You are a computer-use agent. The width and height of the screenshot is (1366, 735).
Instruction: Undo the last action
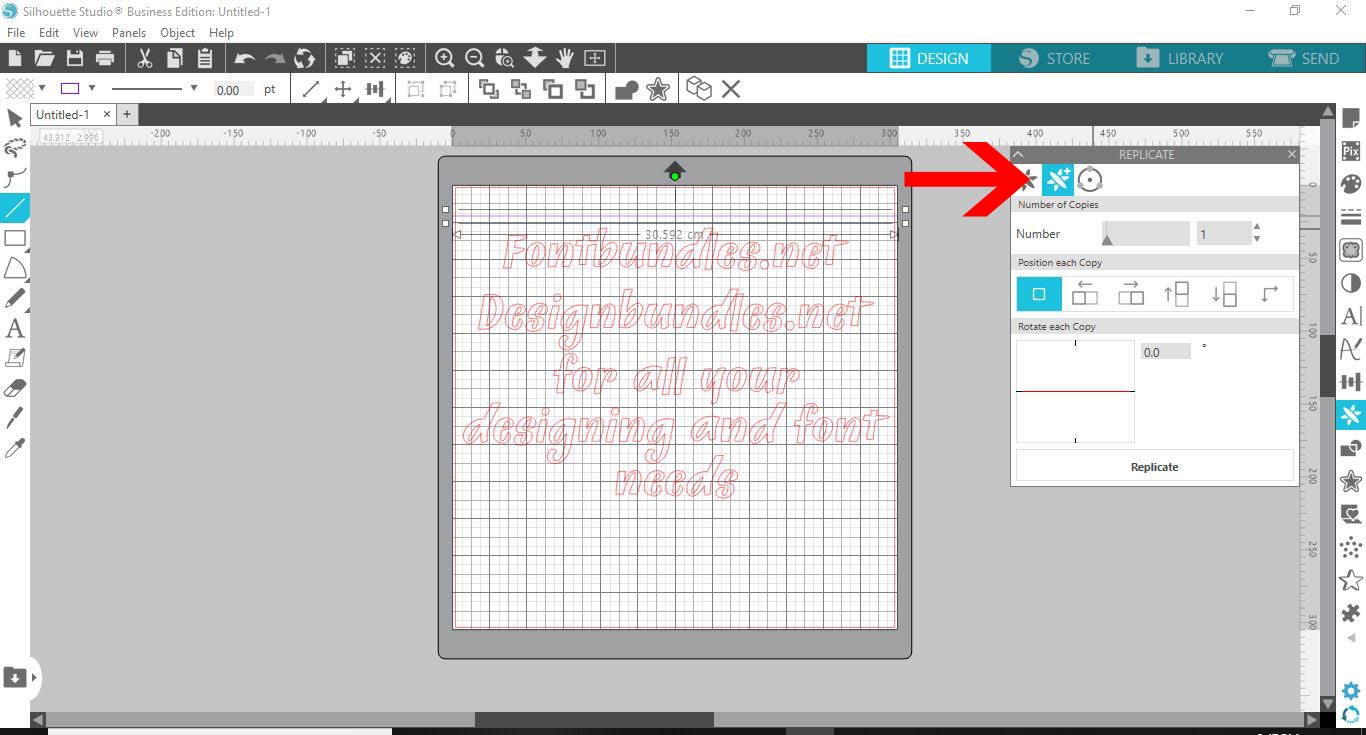[245, 59]
